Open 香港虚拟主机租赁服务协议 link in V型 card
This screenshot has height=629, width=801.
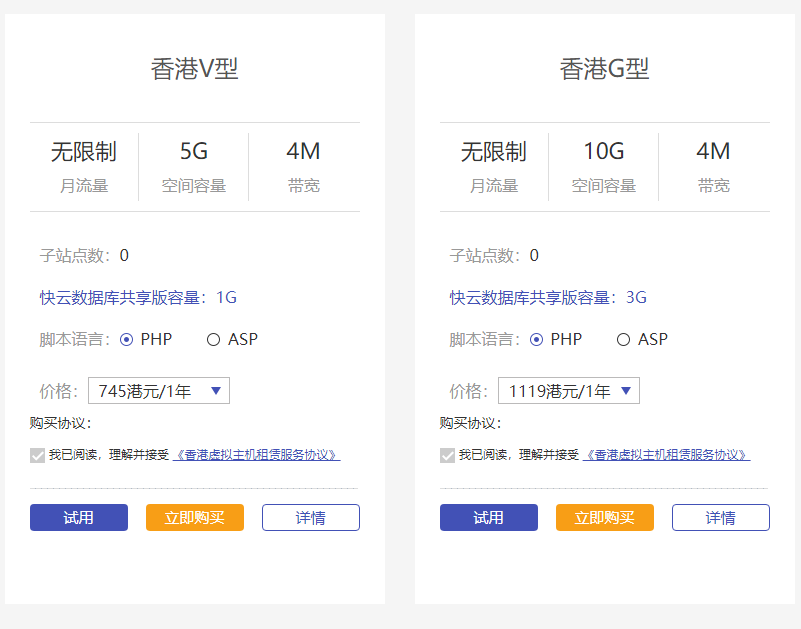pyautogui.click(x=257, y=455)
